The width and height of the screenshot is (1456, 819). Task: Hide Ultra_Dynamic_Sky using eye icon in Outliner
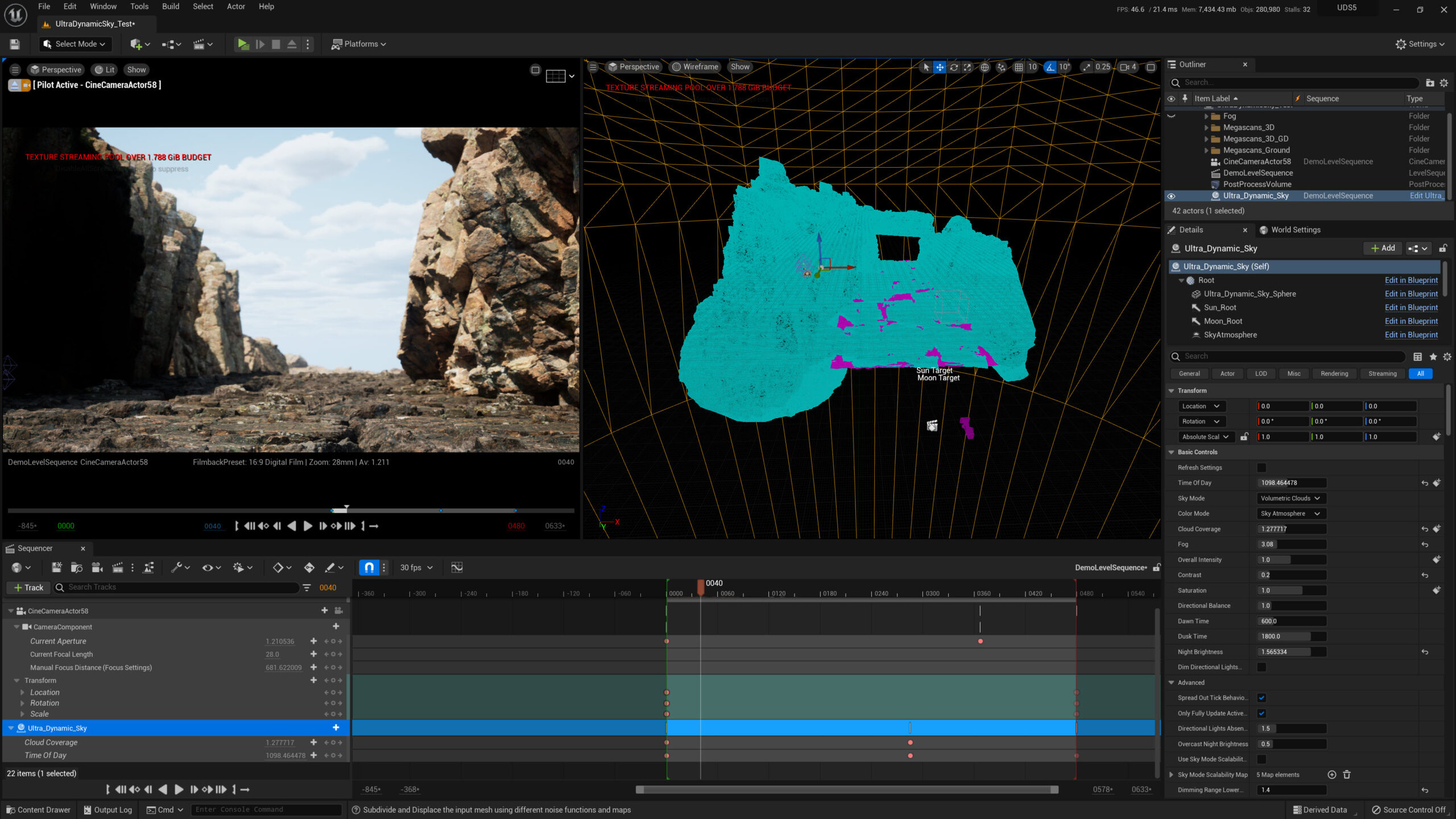pos(1171,196)
